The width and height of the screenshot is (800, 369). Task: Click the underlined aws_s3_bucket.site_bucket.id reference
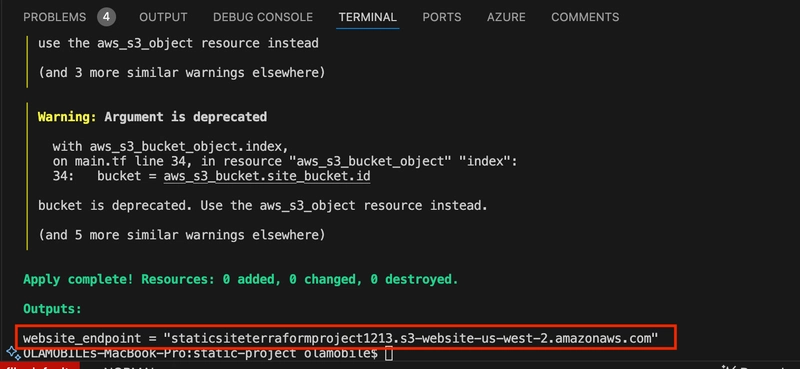[267, 177]
